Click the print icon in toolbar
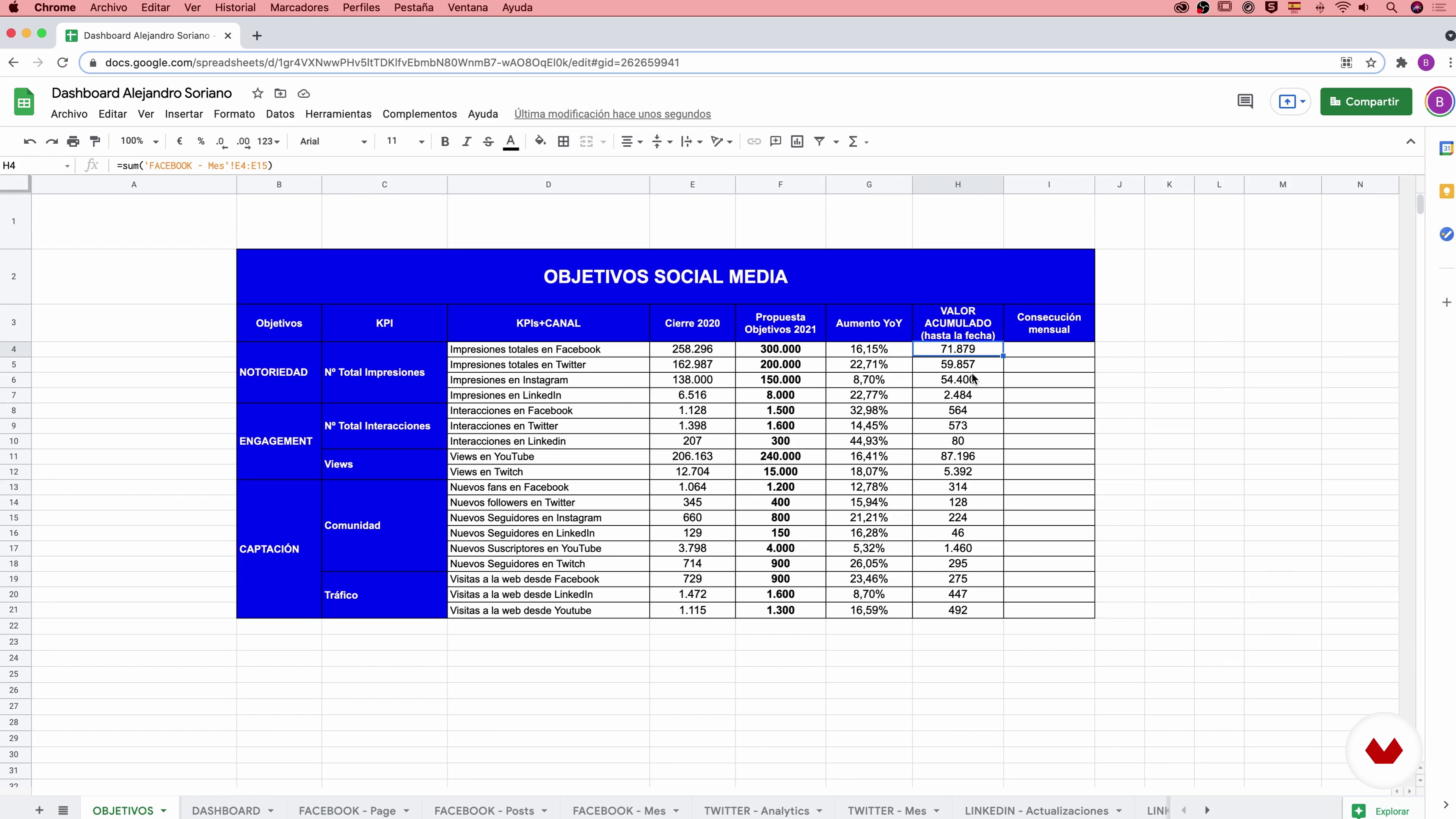1456x819 pixels. coord(73,141)
